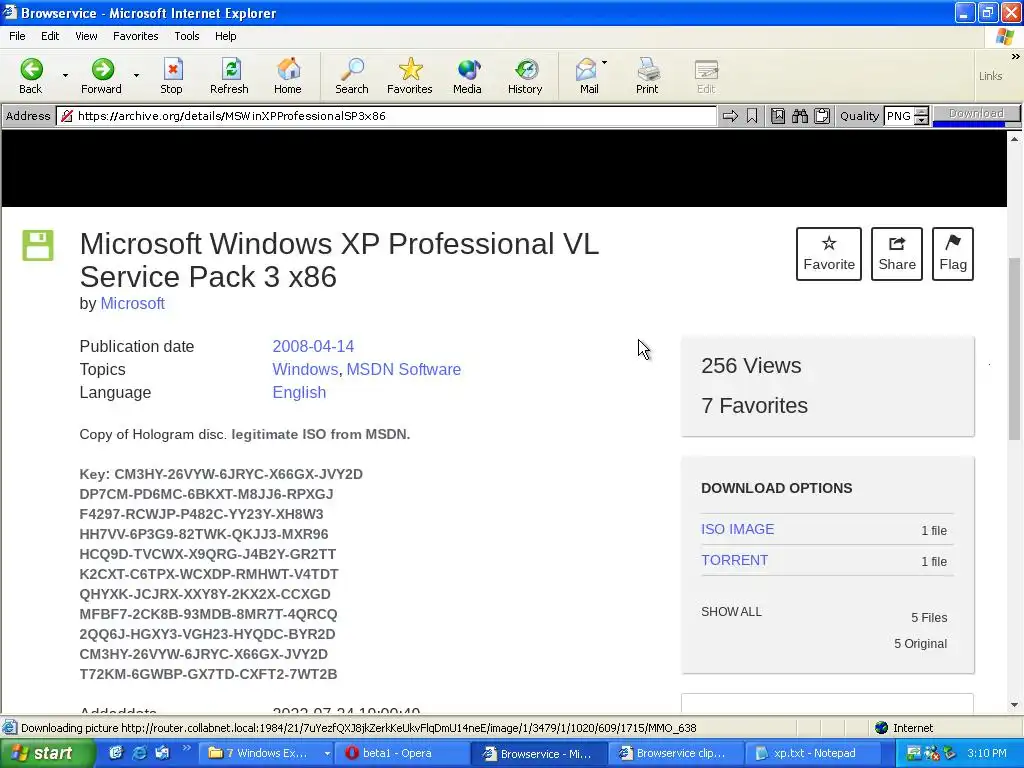Image resolution: width=1024 pixels, height=768 pixels.
Task: Open the Back button history dropdown
Action: click(65, 76)
